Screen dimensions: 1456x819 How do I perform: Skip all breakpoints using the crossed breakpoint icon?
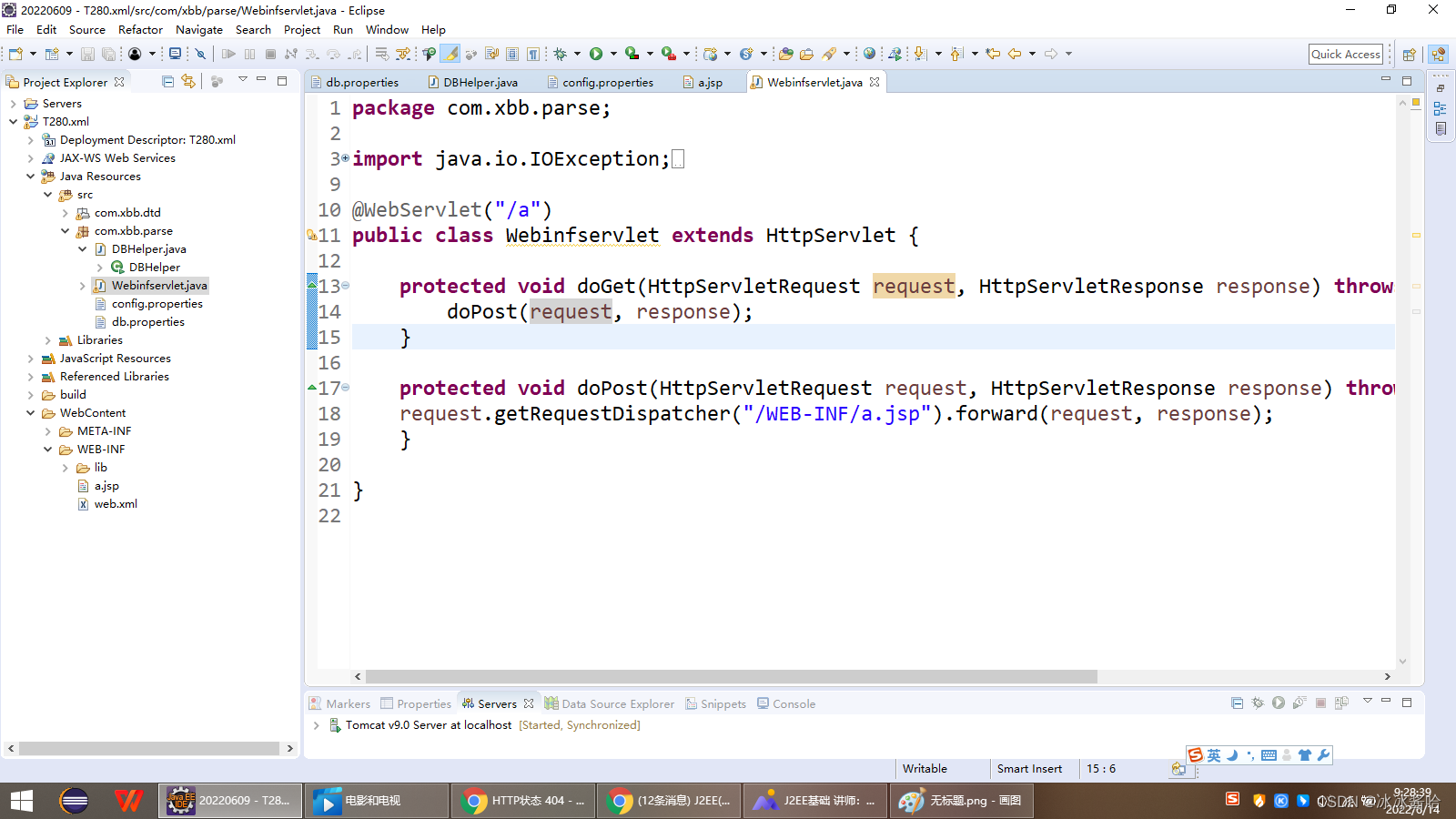coord(200,54)
